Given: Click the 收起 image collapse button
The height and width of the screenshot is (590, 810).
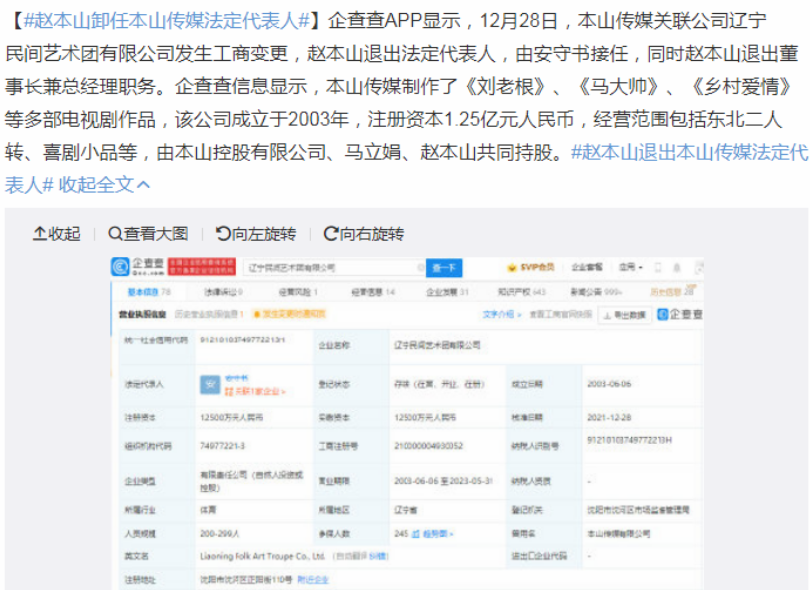Looking at the screenshot, I should click(57, 234).
